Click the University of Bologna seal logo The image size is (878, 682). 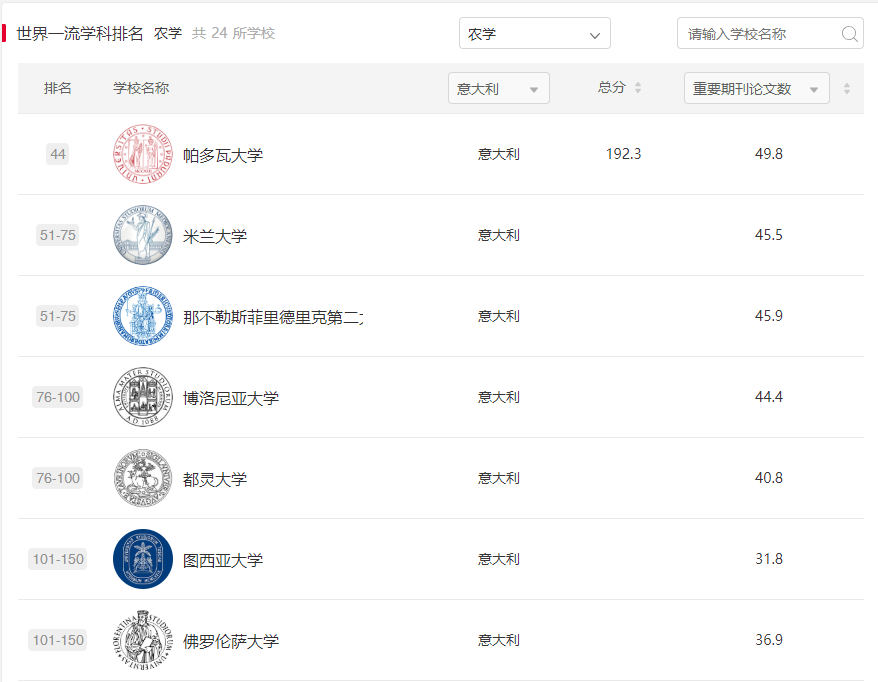click(142, 397)
